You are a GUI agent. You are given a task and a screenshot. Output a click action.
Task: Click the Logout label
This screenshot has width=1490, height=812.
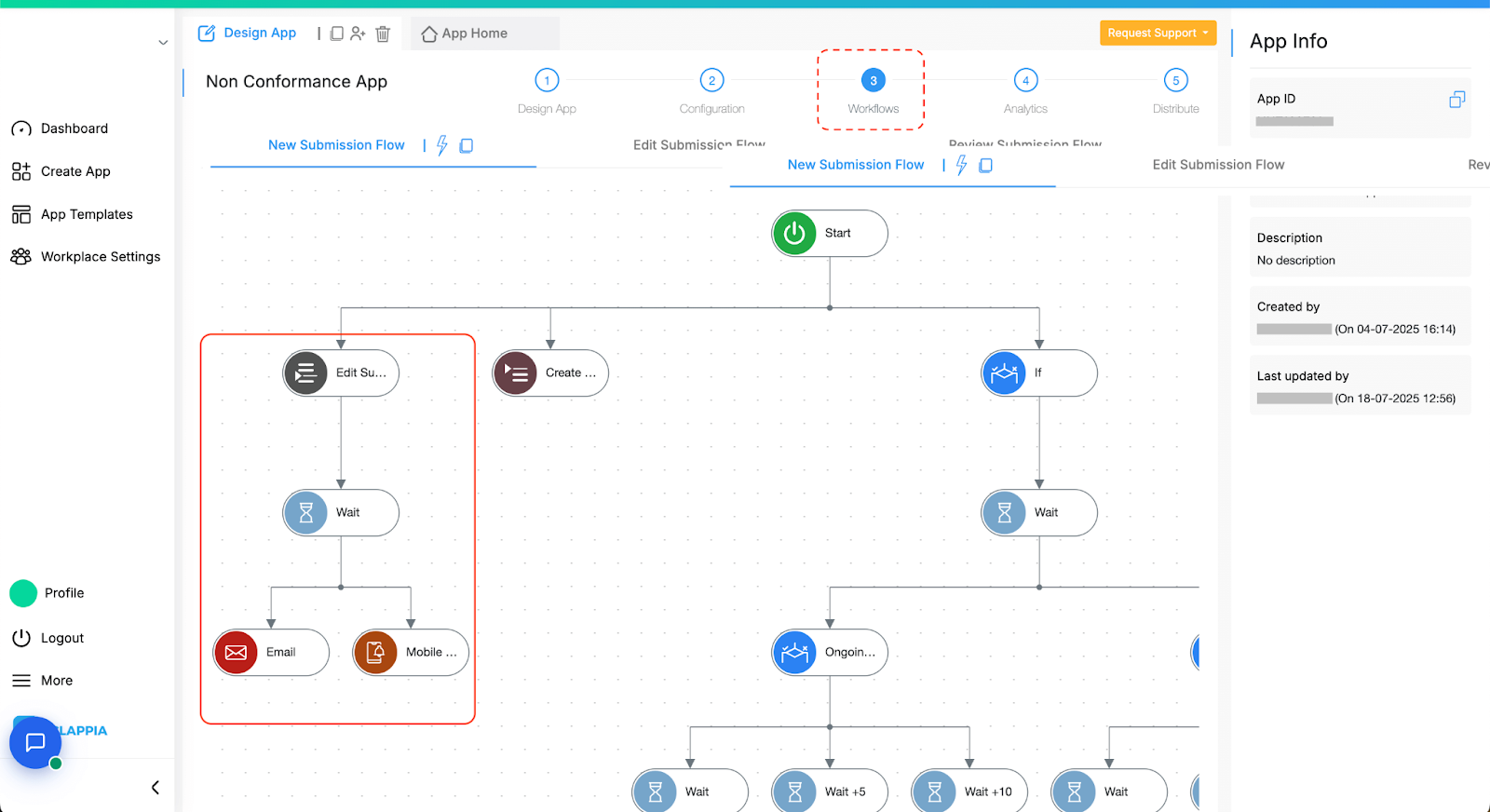[62, 638]
